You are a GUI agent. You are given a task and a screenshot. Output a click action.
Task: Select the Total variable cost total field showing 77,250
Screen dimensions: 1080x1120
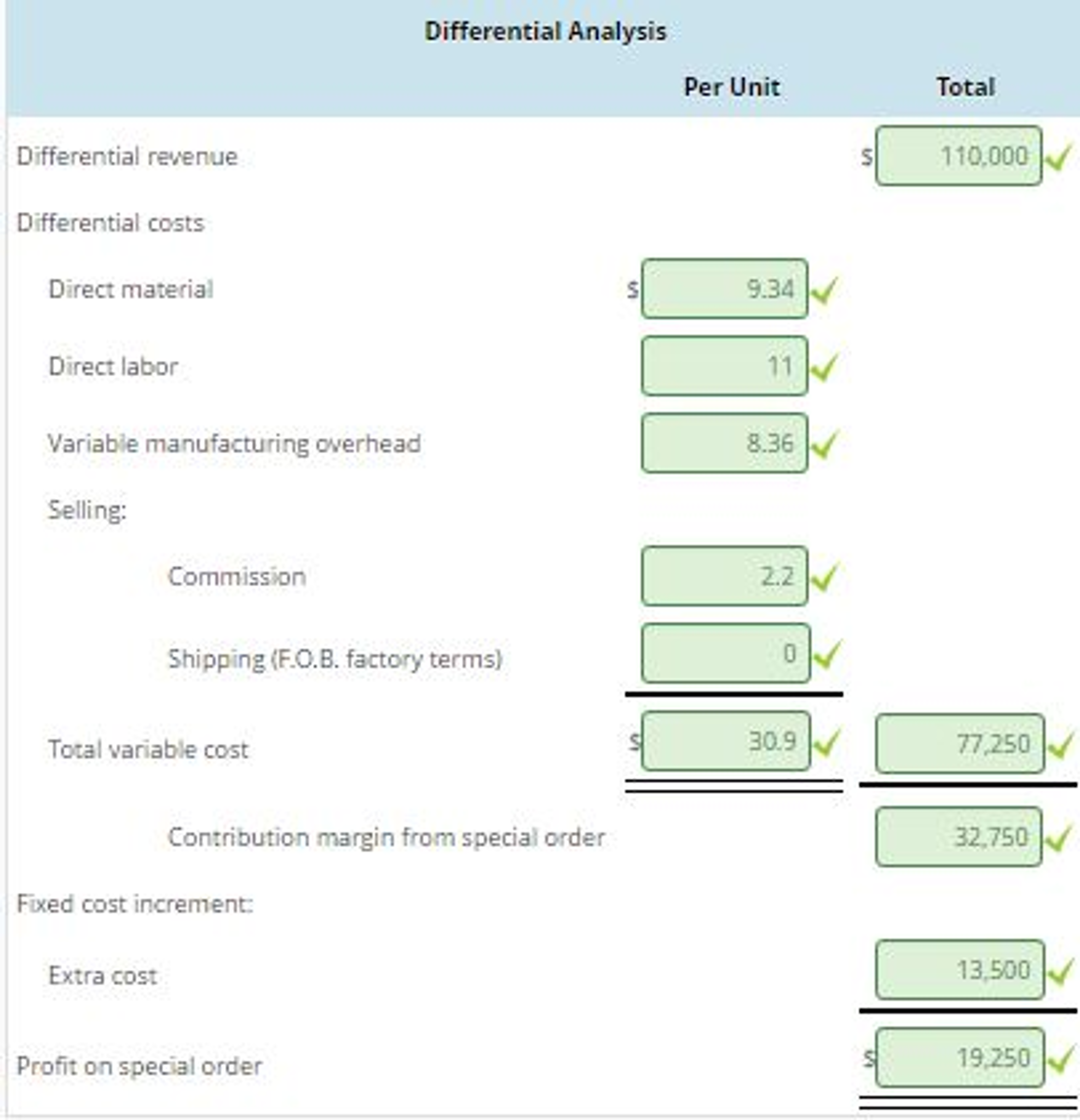coord(960,743)
